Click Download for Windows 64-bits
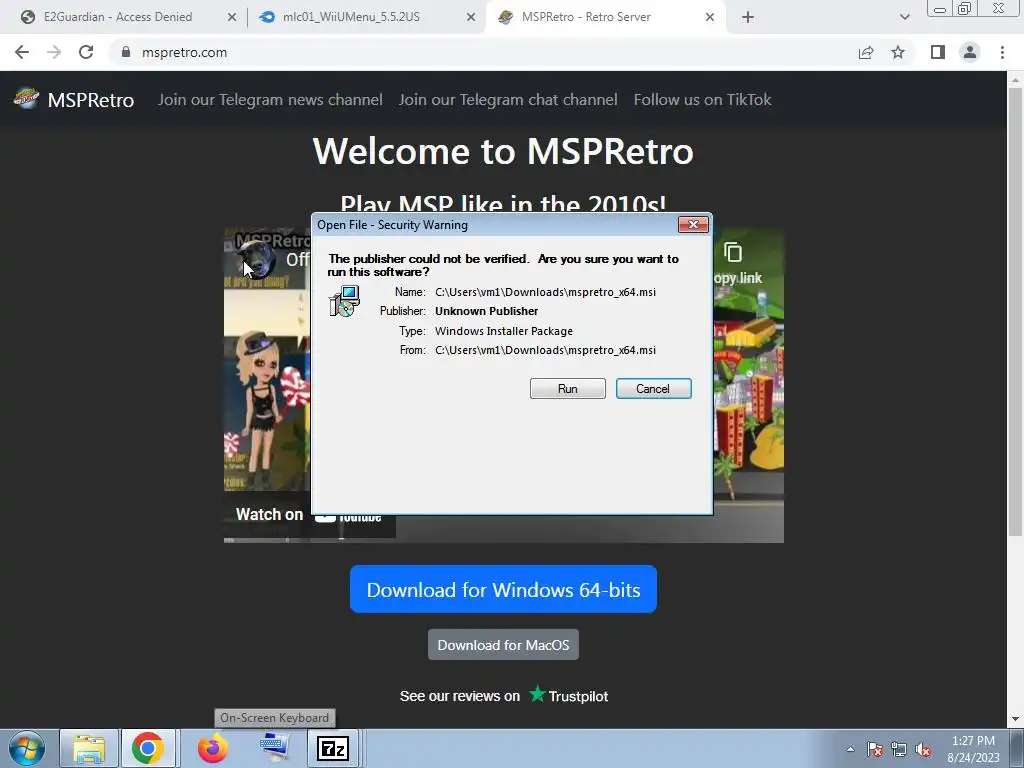This screenshot has width=1024, height=768. coord(504,590)
